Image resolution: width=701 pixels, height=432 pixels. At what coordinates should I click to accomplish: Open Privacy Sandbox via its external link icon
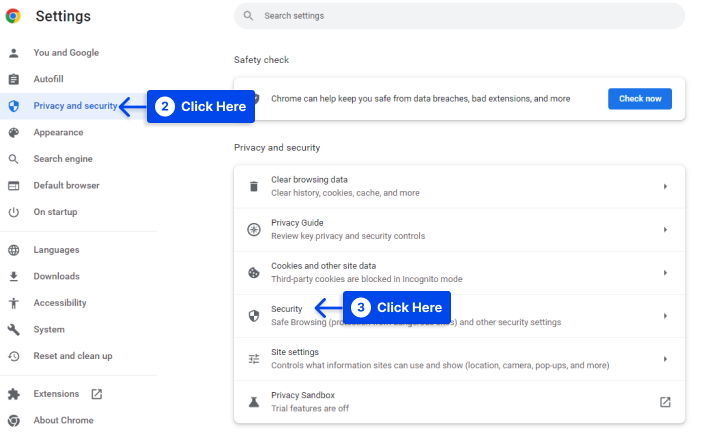coord(665,402)
